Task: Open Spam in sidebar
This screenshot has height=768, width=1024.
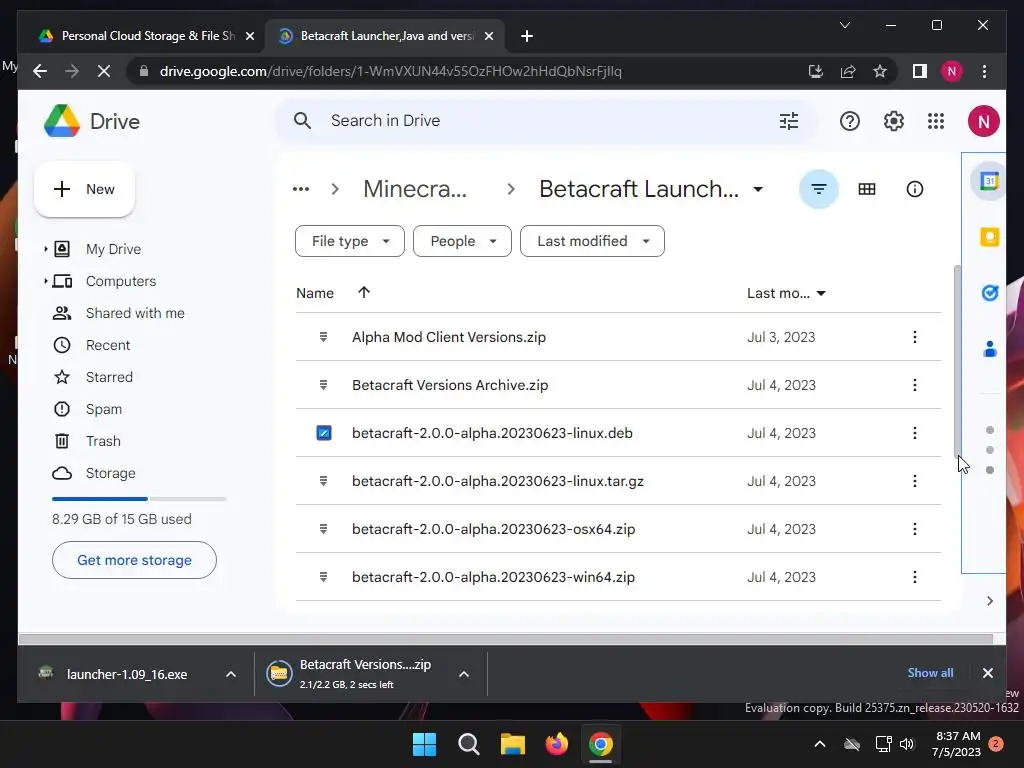Action: (x=104, y=409)
